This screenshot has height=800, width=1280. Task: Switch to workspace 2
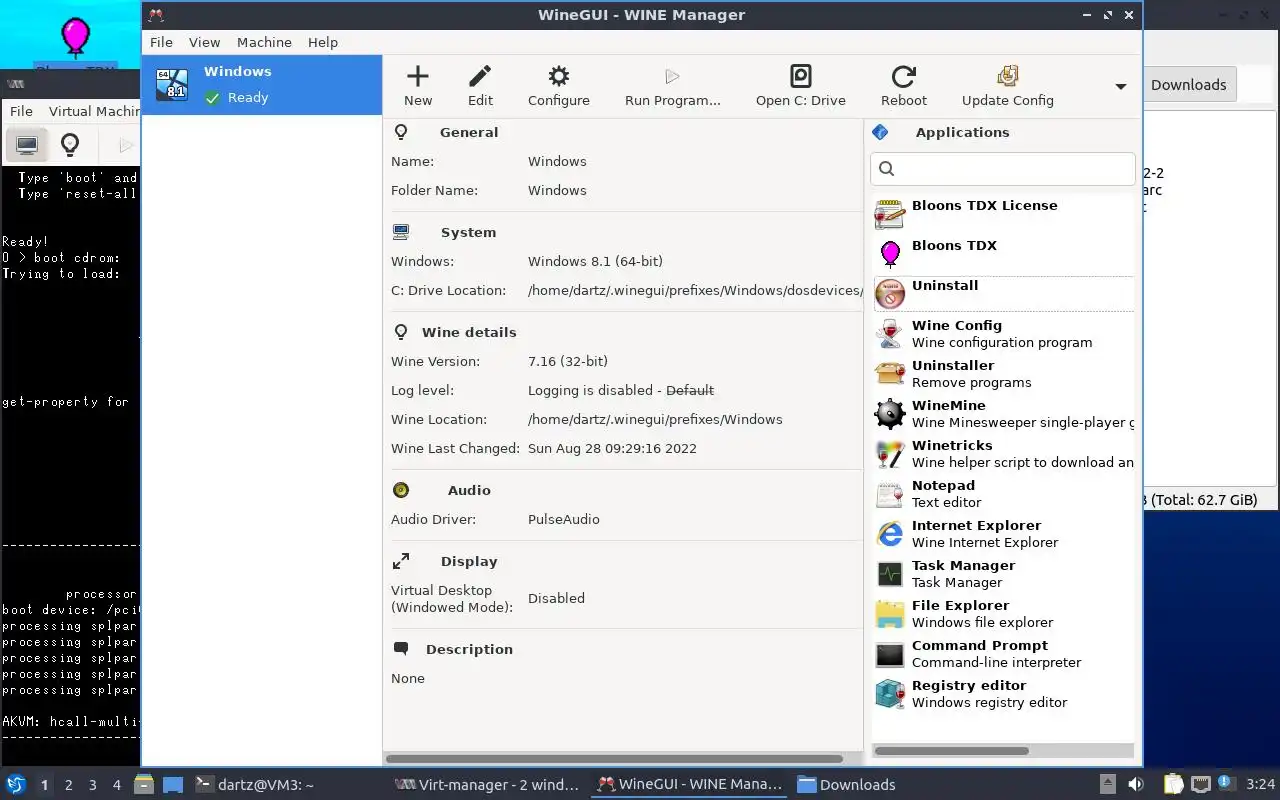tap(68, 785)
